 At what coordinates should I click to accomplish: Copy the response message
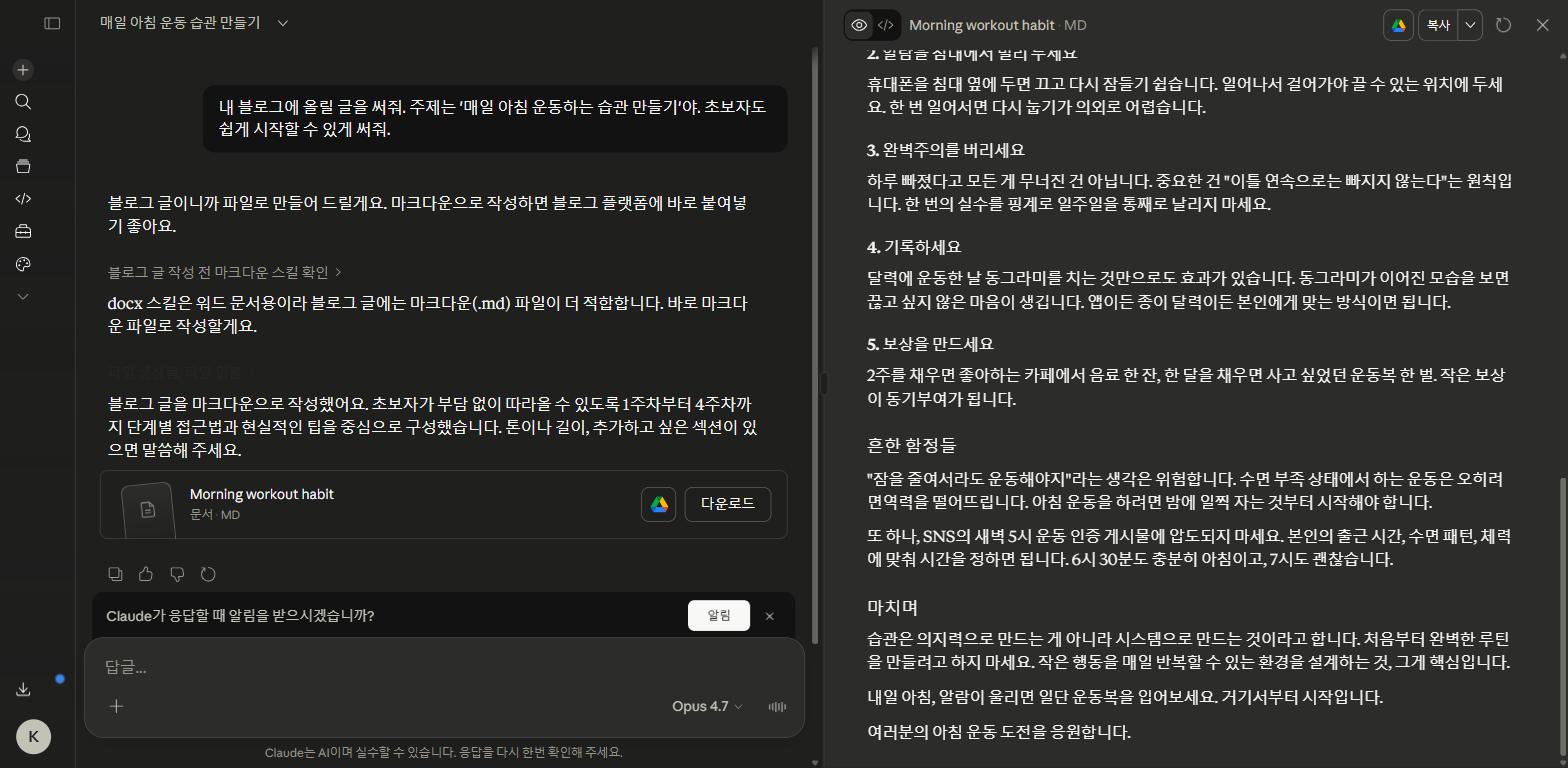pyautogui.click(x=116, y=574)
